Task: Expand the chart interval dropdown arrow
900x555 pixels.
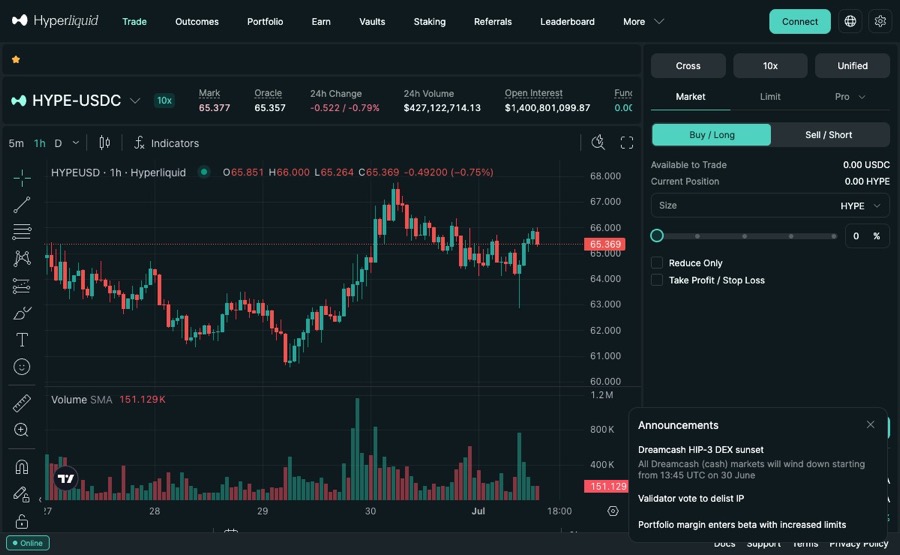Action: [x=75, y=143]
